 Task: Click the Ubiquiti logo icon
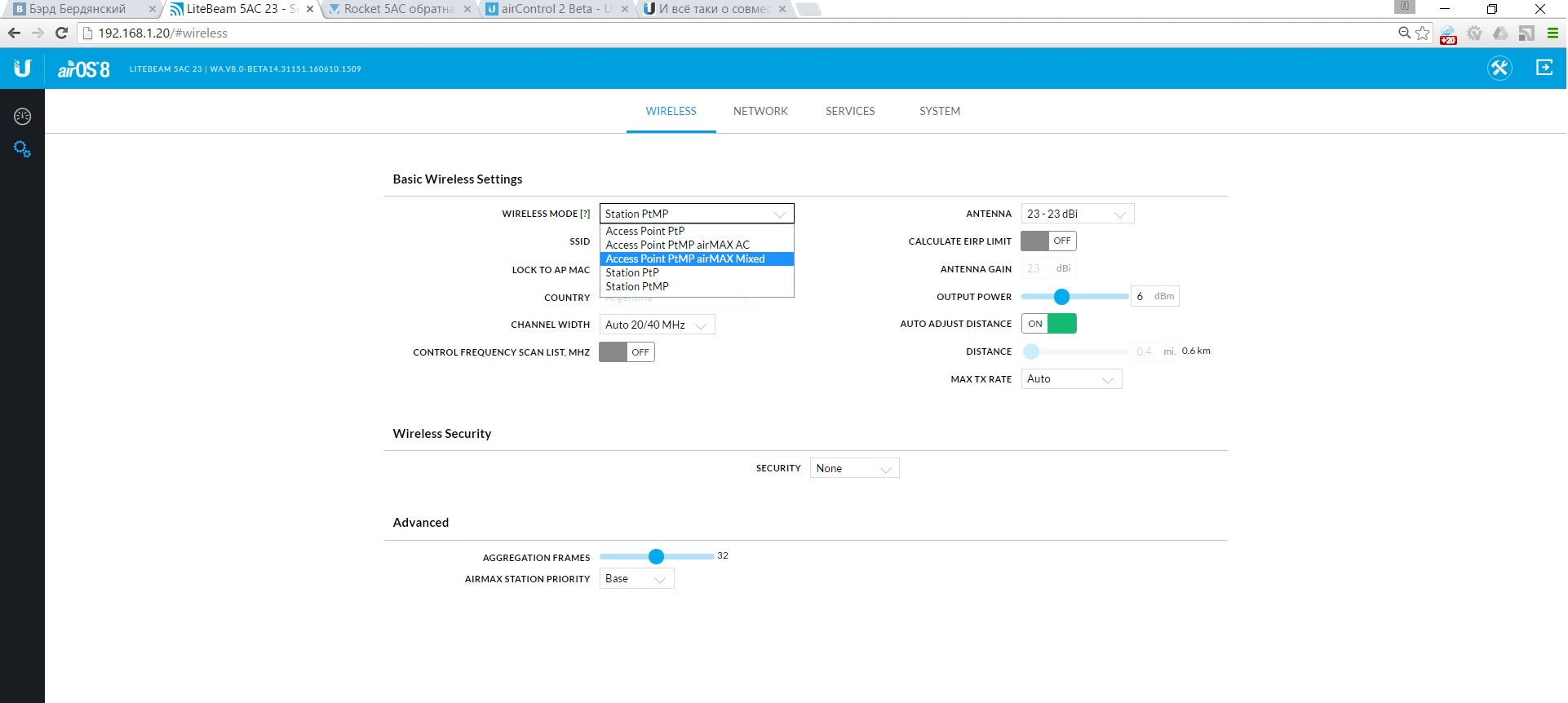click(22, 69)
